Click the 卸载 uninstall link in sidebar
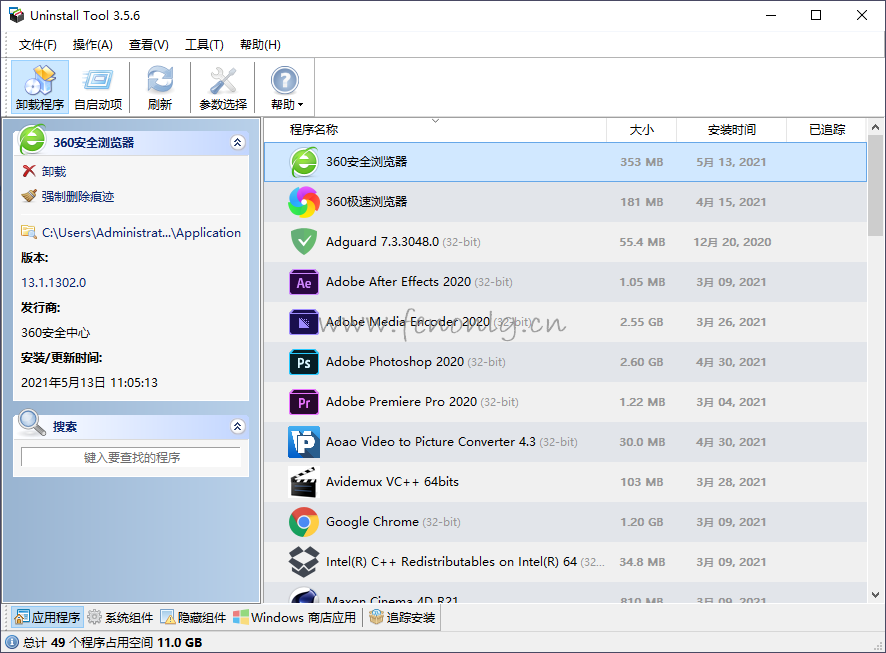 (54, 171)
